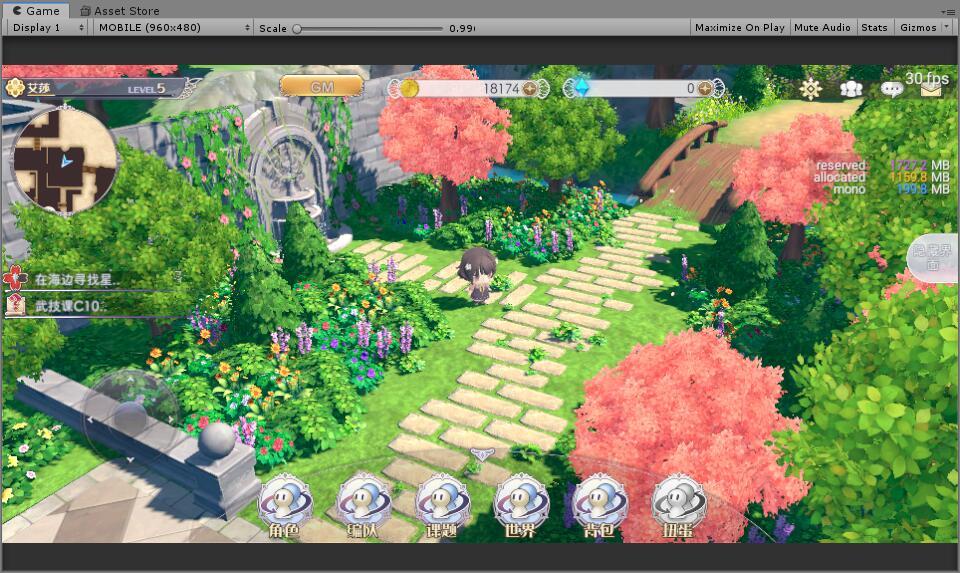
Task: Collapse the bottom menu with chevron
Action: click(x=482, y=454)
